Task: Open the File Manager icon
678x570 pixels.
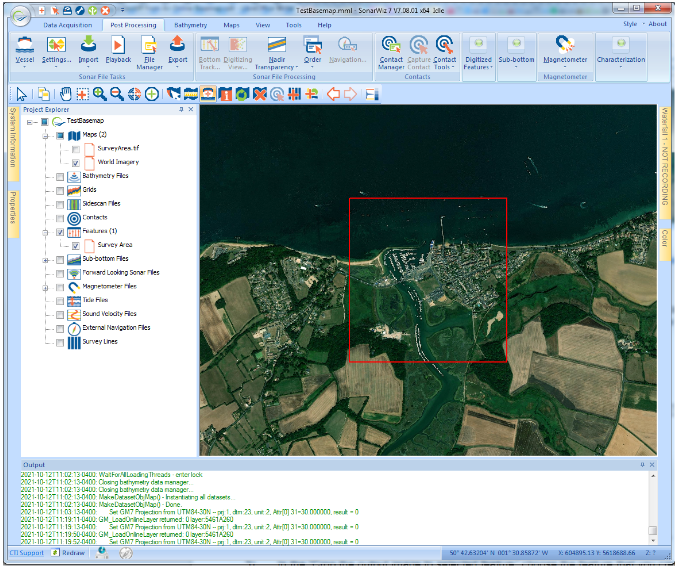Action: point(148,45)
